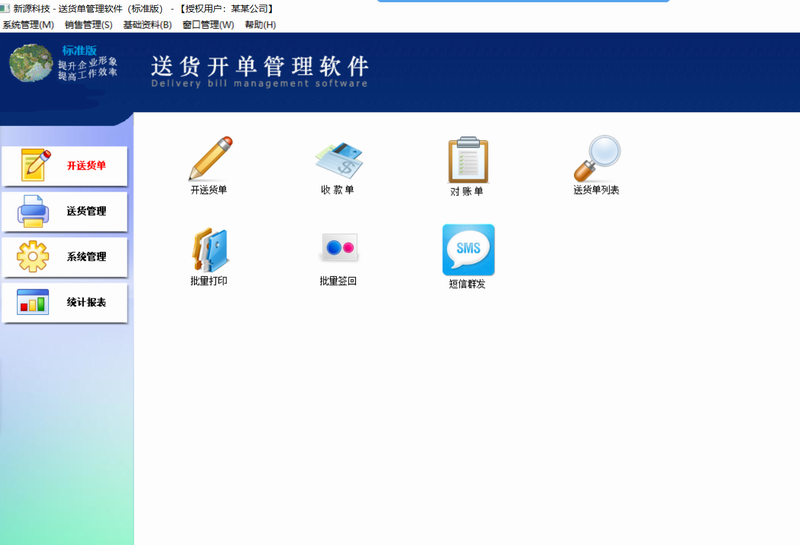
Task: Click the round logo image in header
Action: point(31,64)
